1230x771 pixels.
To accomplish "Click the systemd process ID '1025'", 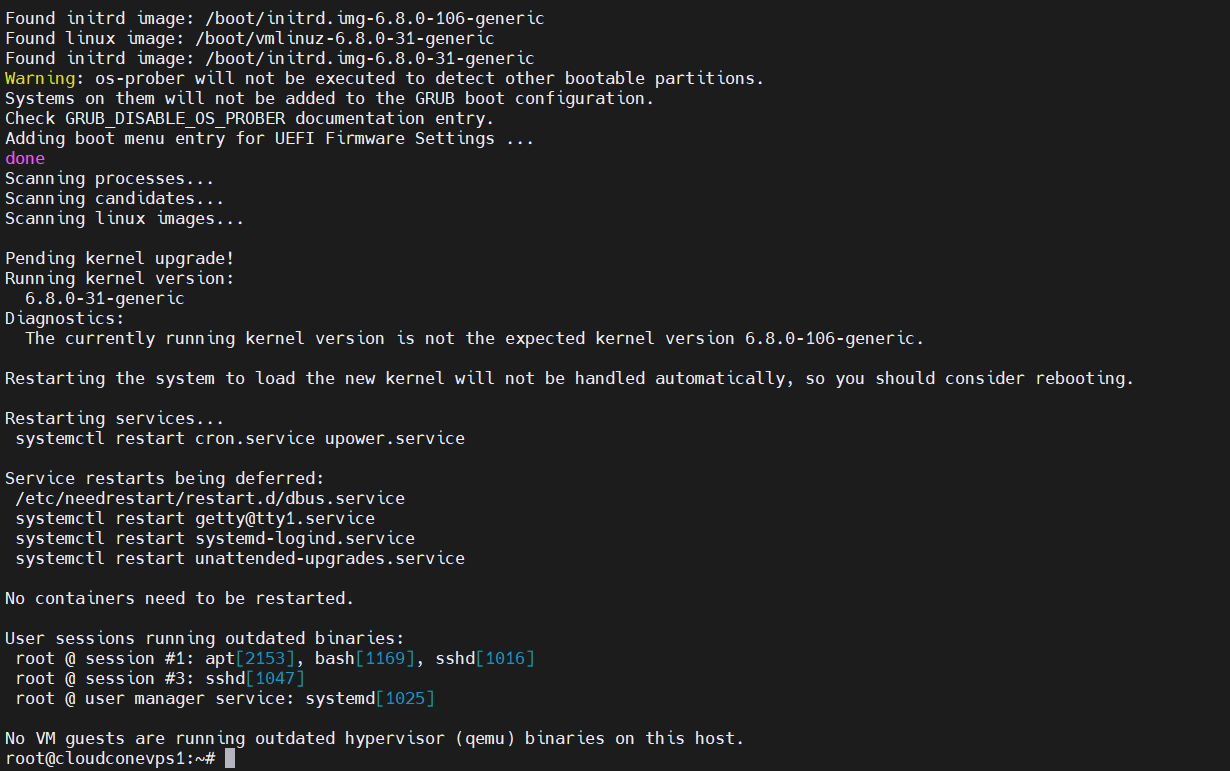I will 405,698.
